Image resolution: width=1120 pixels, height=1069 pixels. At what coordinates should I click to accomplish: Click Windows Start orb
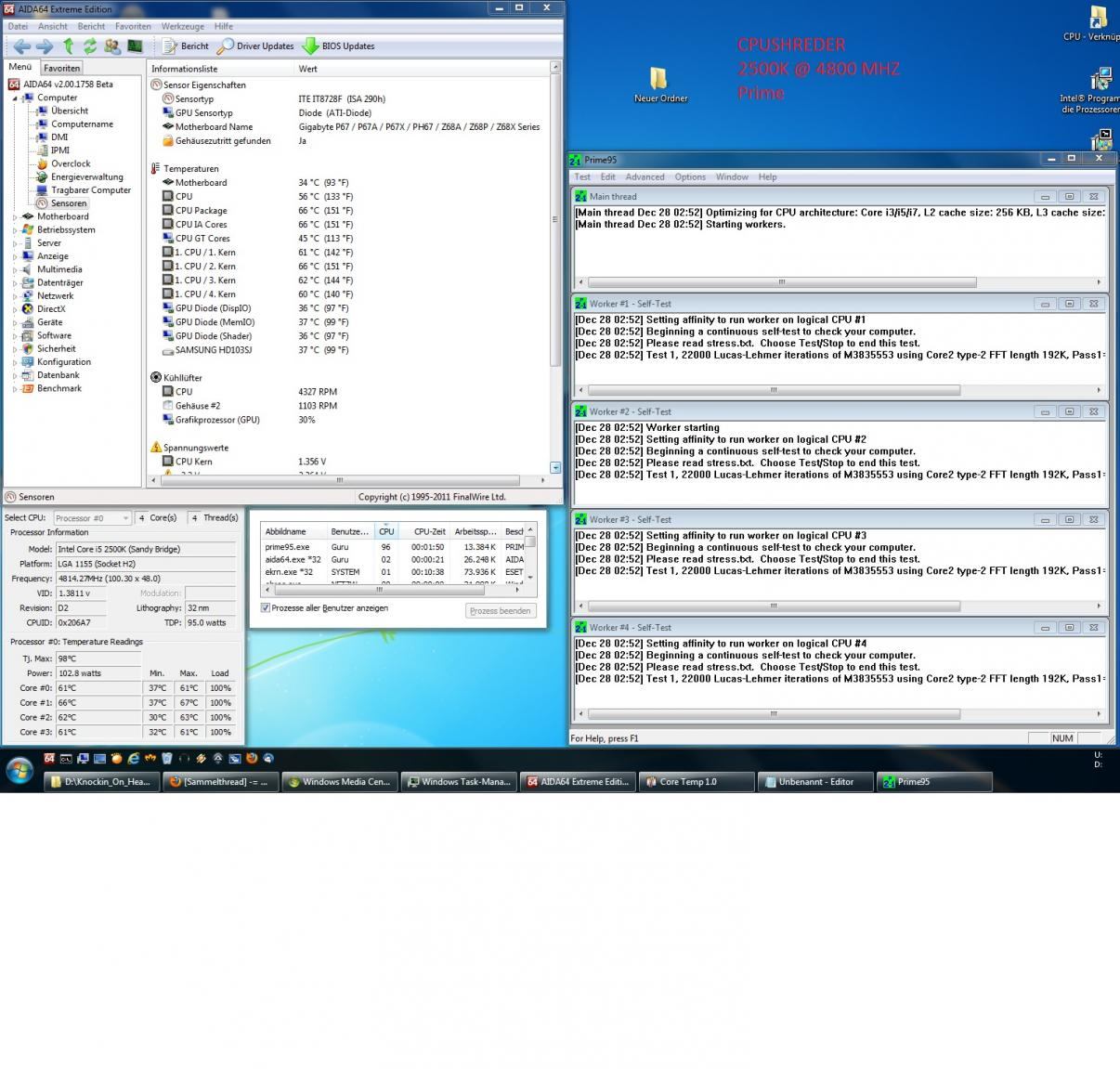(x=20, y=770)
